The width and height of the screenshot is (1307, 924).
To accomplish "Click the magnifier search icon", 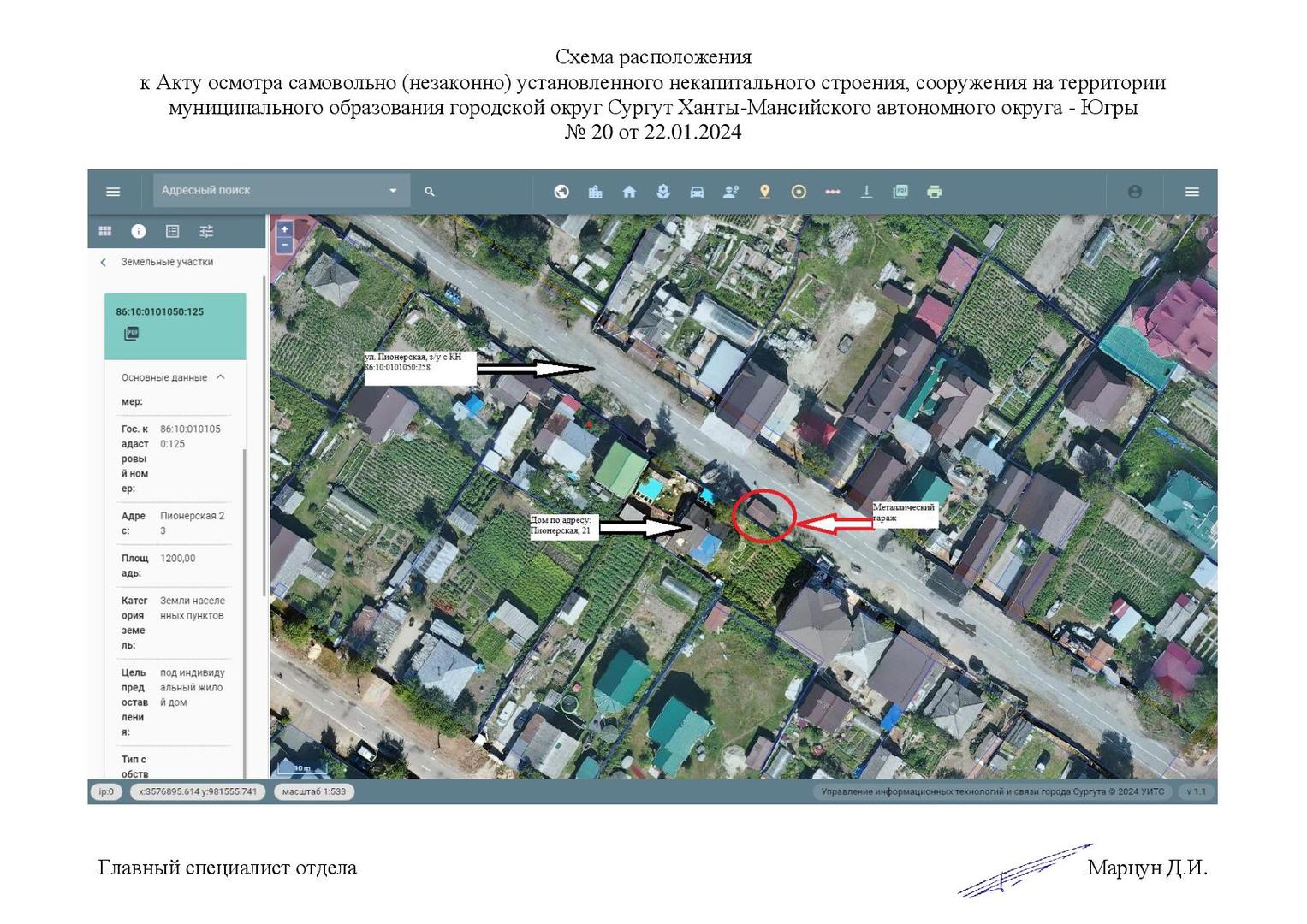I will point(430,192).
